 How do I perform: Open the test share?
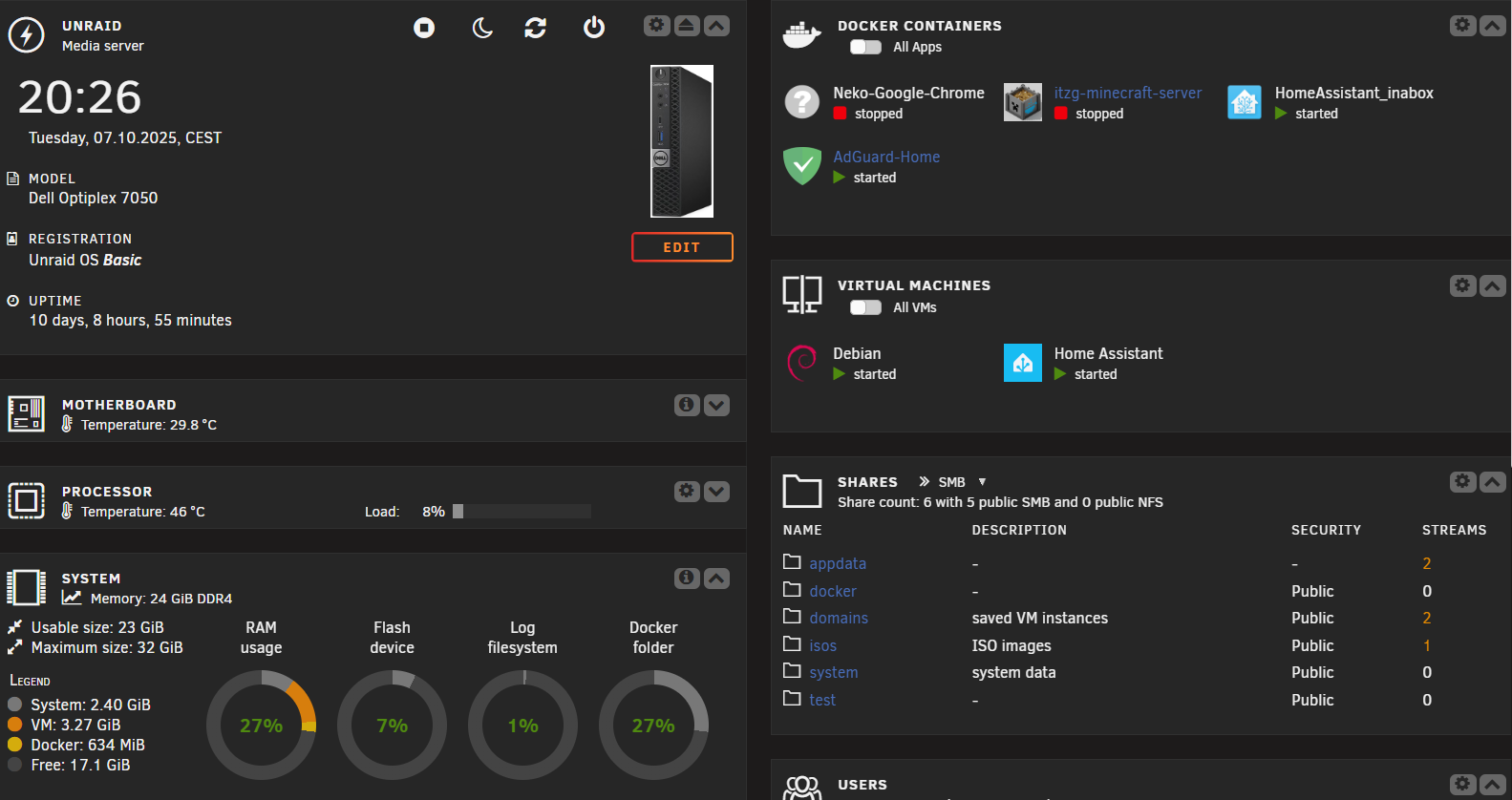pos(822,700)
